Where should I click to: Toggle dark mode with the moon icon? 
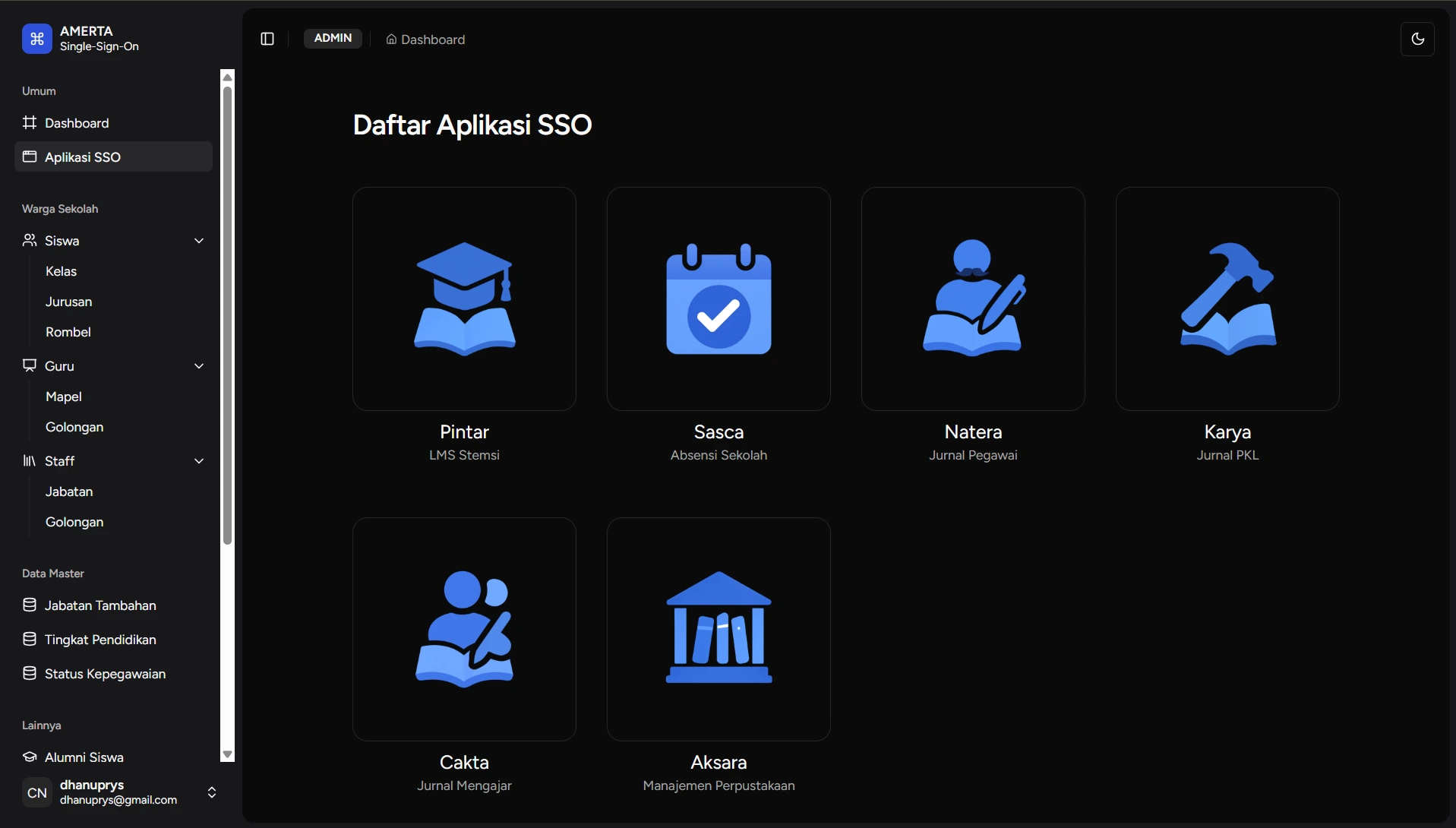[1419, 39]
